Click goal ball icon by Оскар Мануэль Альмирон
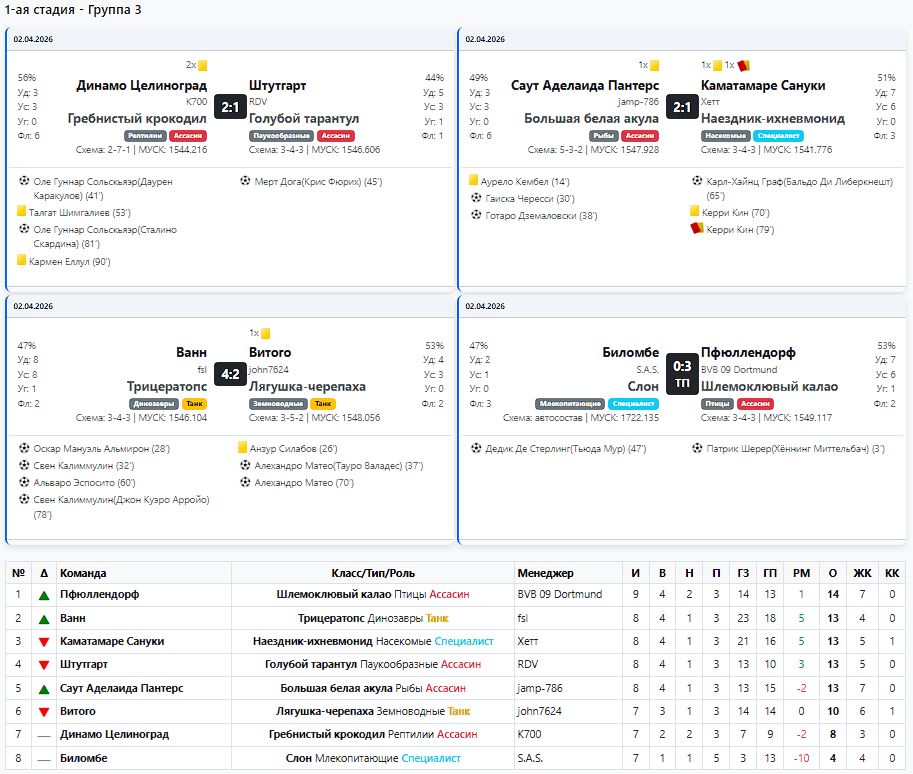Screen dimensions: 913x774 tap(24, 448)
